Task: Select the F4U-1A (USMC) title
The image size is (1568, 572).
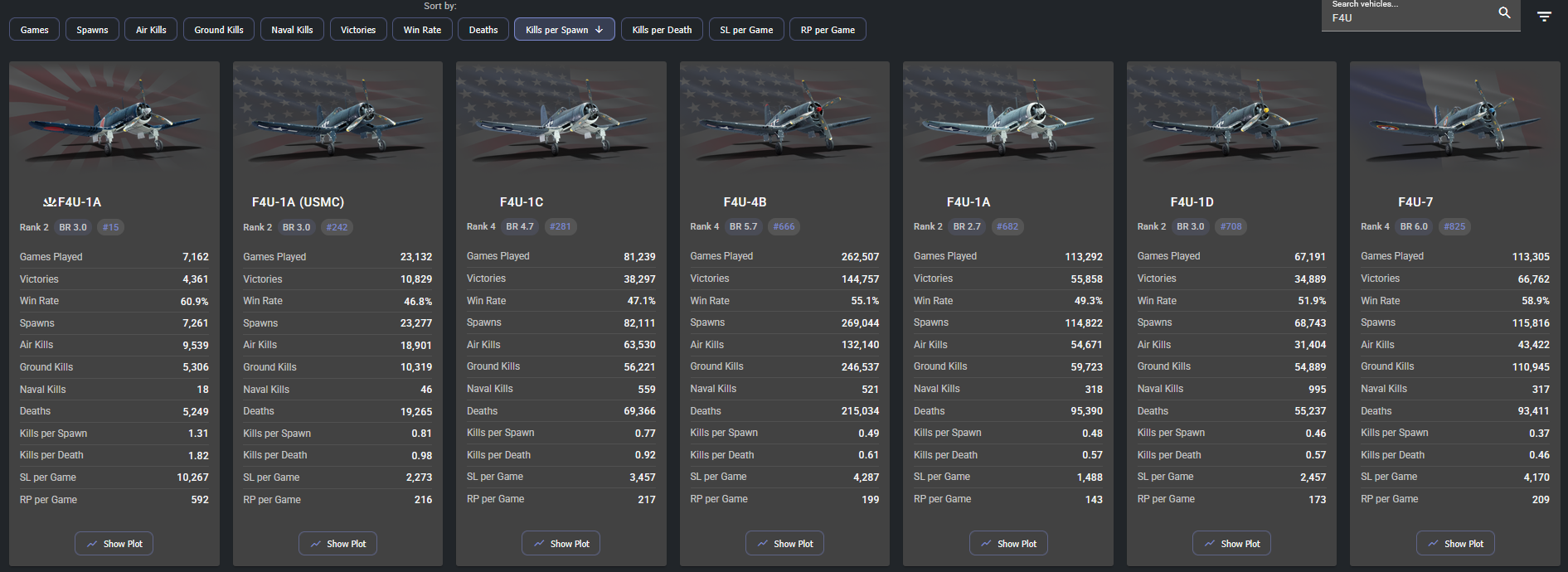Action: coord(298,202)
